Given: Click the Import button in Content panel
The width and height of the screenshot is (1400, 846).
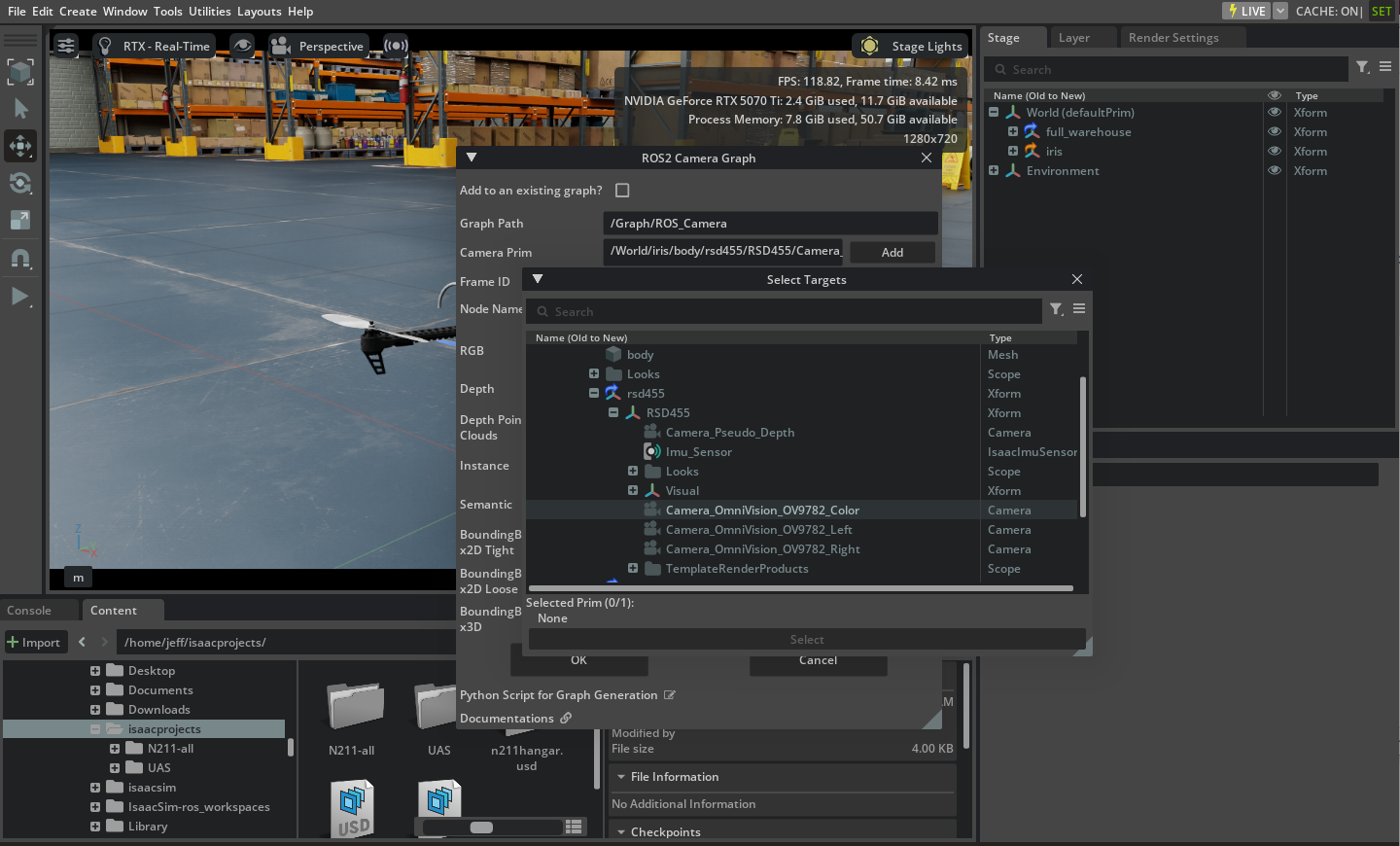Looking at the screenshot, I should [34, 642].
